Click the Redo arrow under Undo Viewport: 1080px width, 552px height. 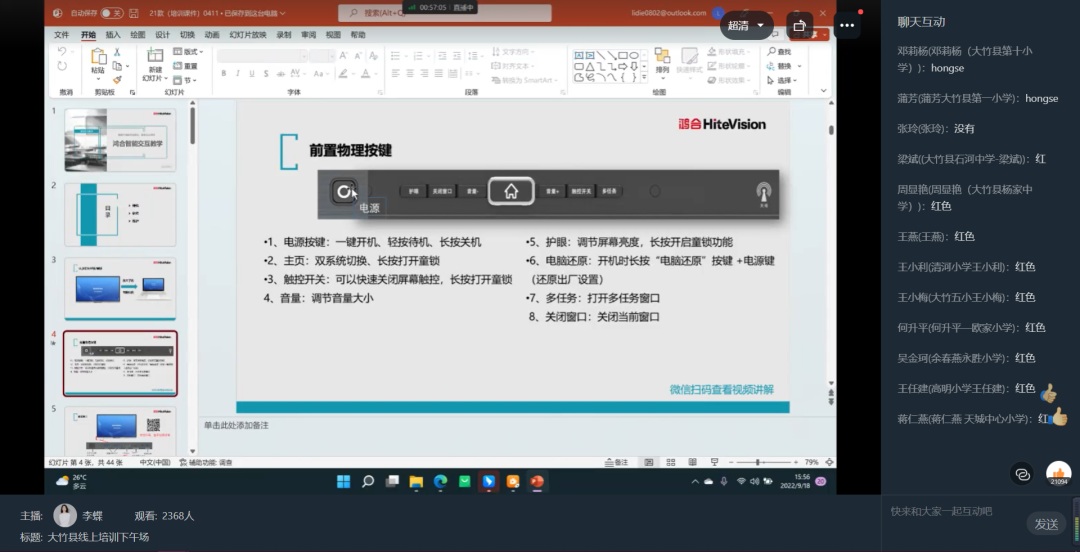point(62,66)
